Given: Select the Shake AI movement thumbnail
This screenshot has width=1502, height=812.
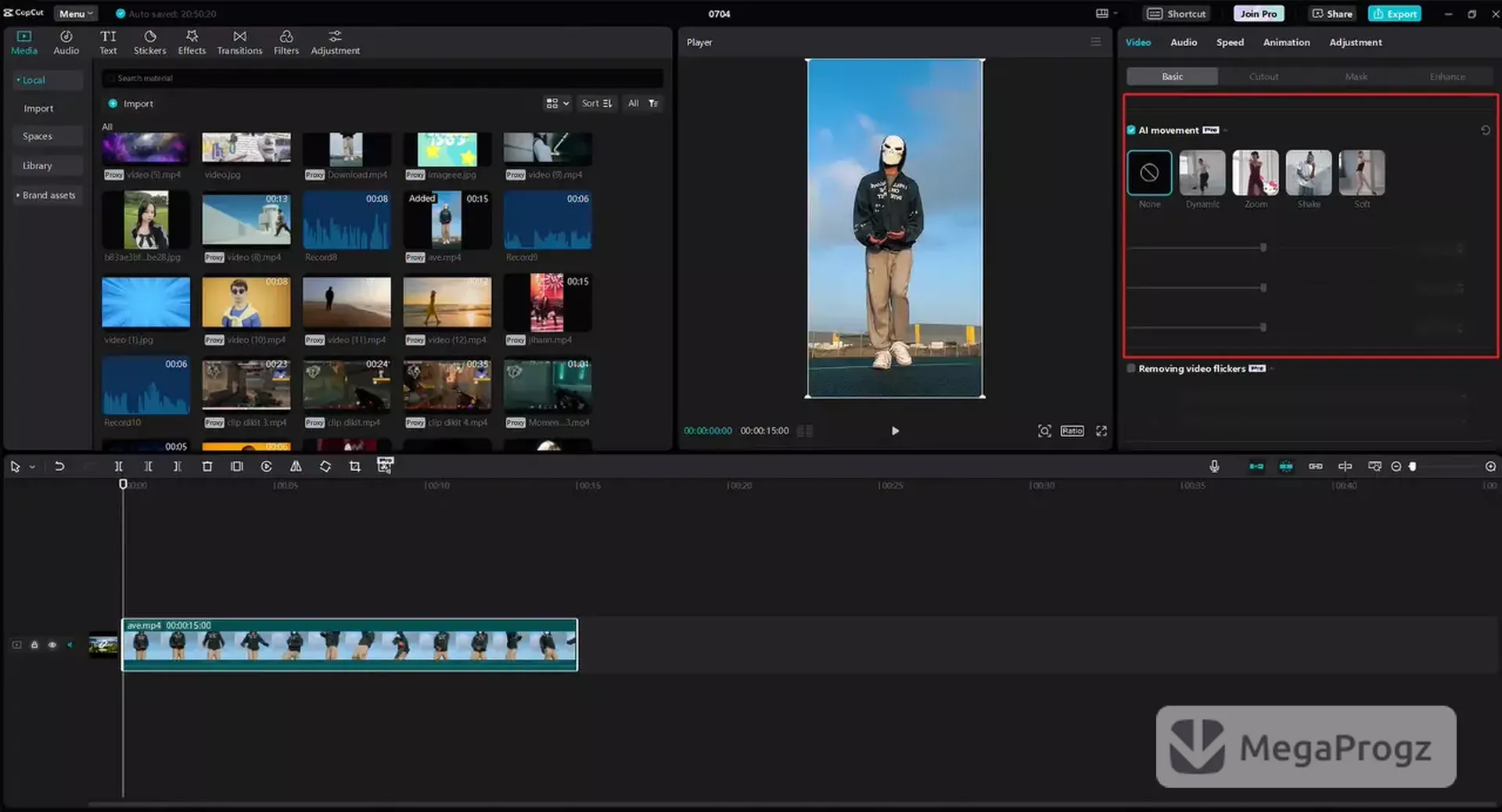Looking at the screenshot, I should click(1308, 173).
